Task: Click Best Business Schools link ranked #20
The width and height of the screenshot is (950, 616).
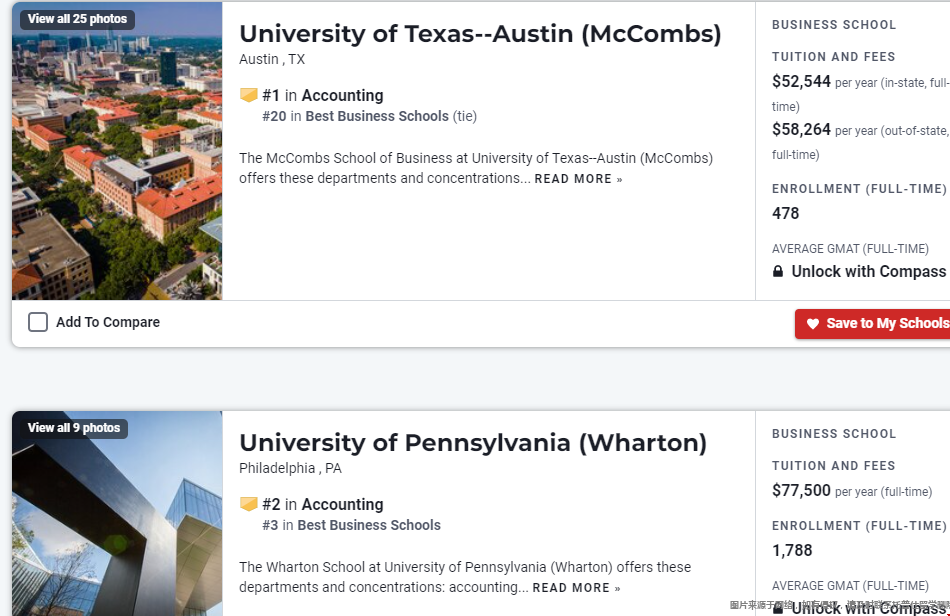Action: point(377,116)
